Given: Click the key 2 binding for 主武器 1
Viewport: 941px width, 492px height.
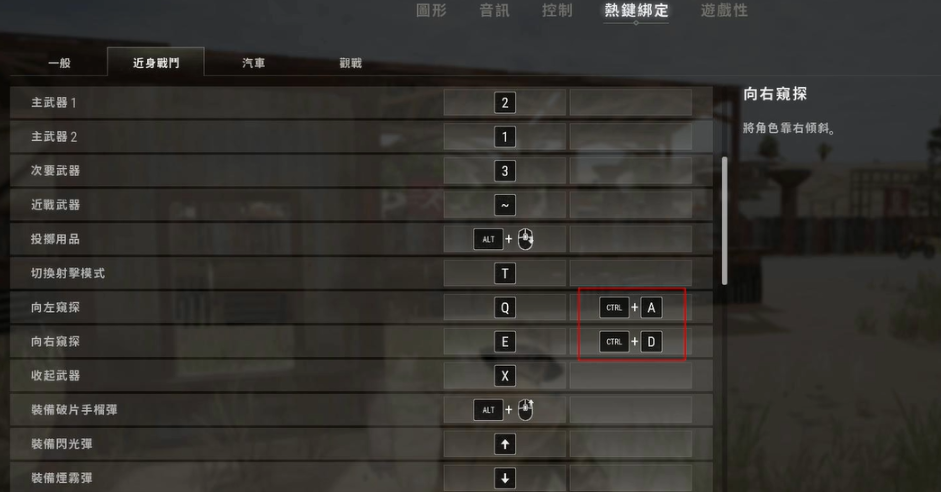Looking at the screenshot, I should click(x=505, y=103).
